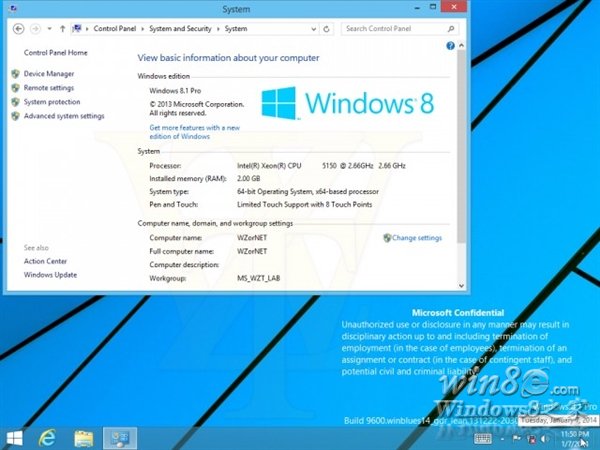Screen dimensions: 600x450
Task: Refresh the System page
Action: click(x=326, y=29)
